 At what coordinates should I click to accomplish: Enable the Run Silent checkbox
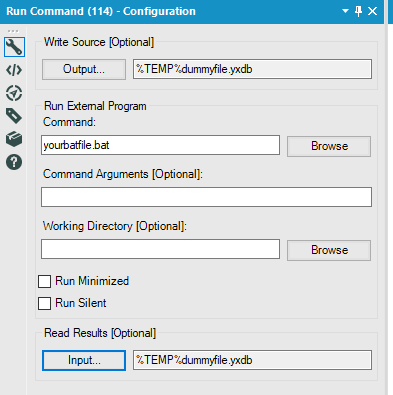[44, 304]
